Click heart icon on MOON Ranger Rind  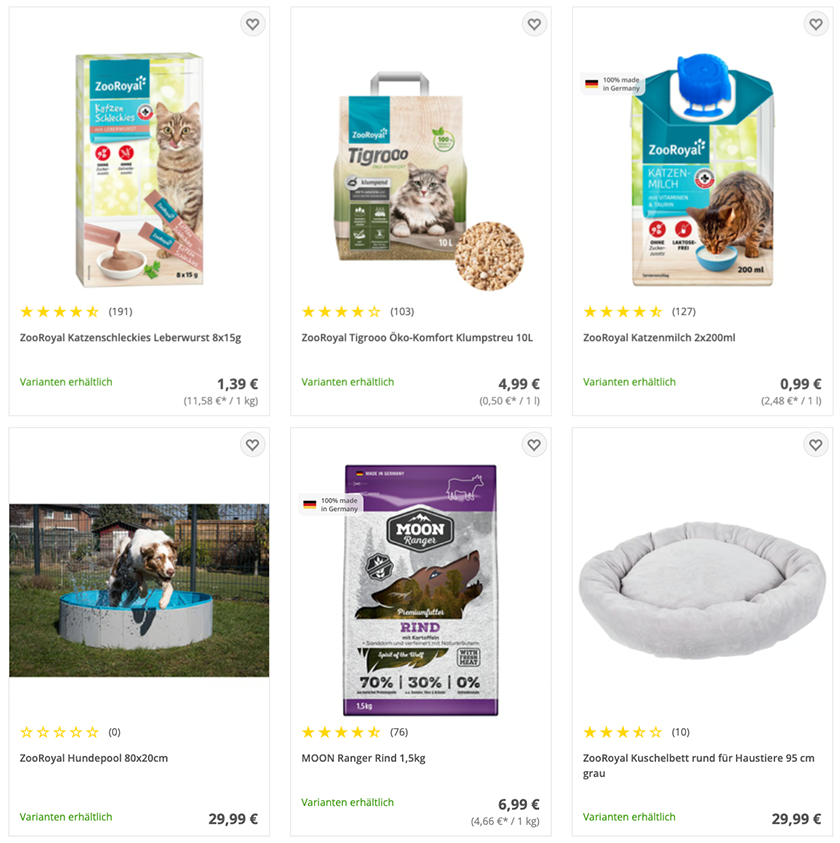(x=534, y=445)
